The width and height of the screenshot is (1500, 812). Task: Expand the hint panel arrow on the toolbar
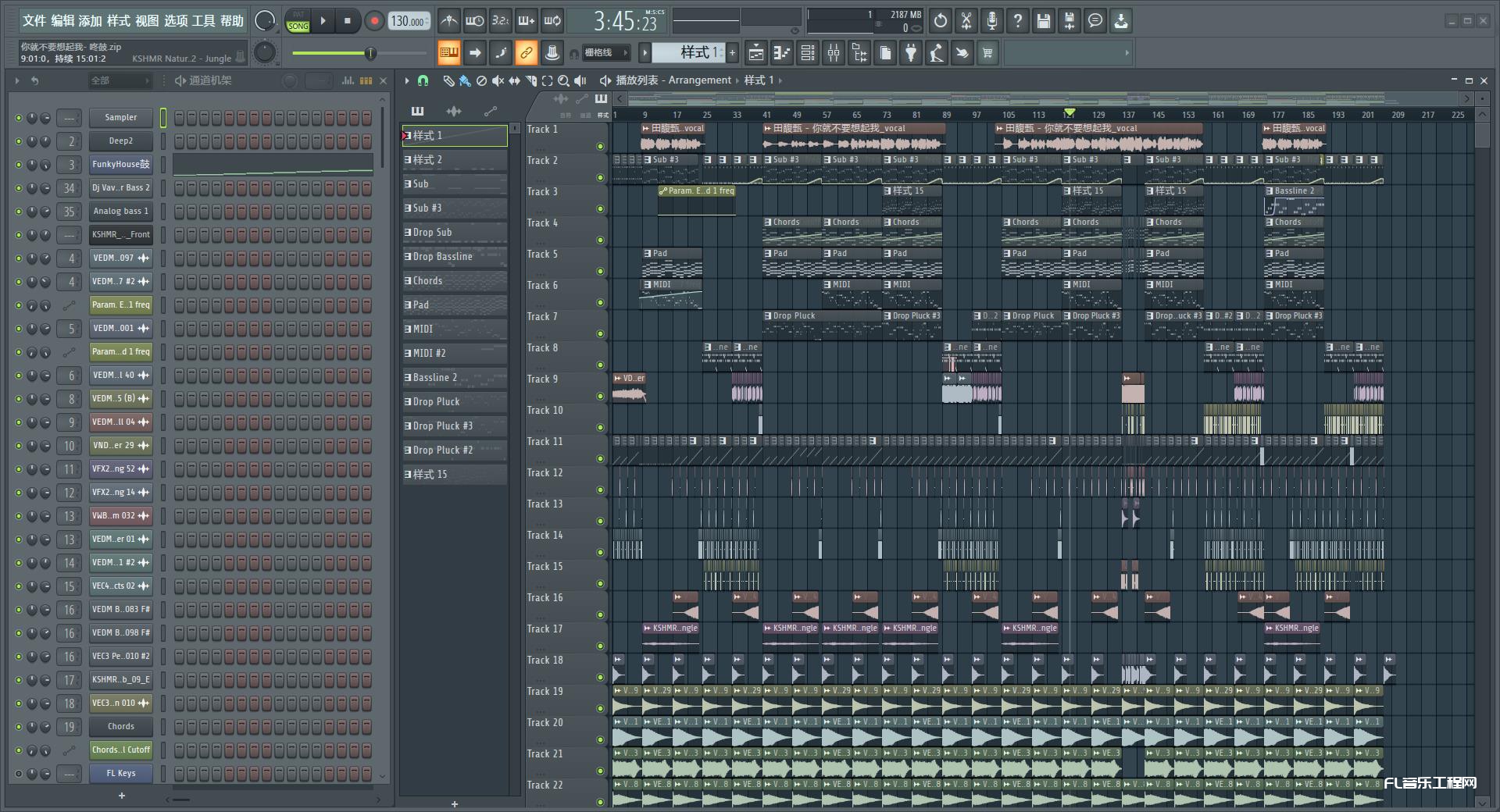(x=1127, y=53)
